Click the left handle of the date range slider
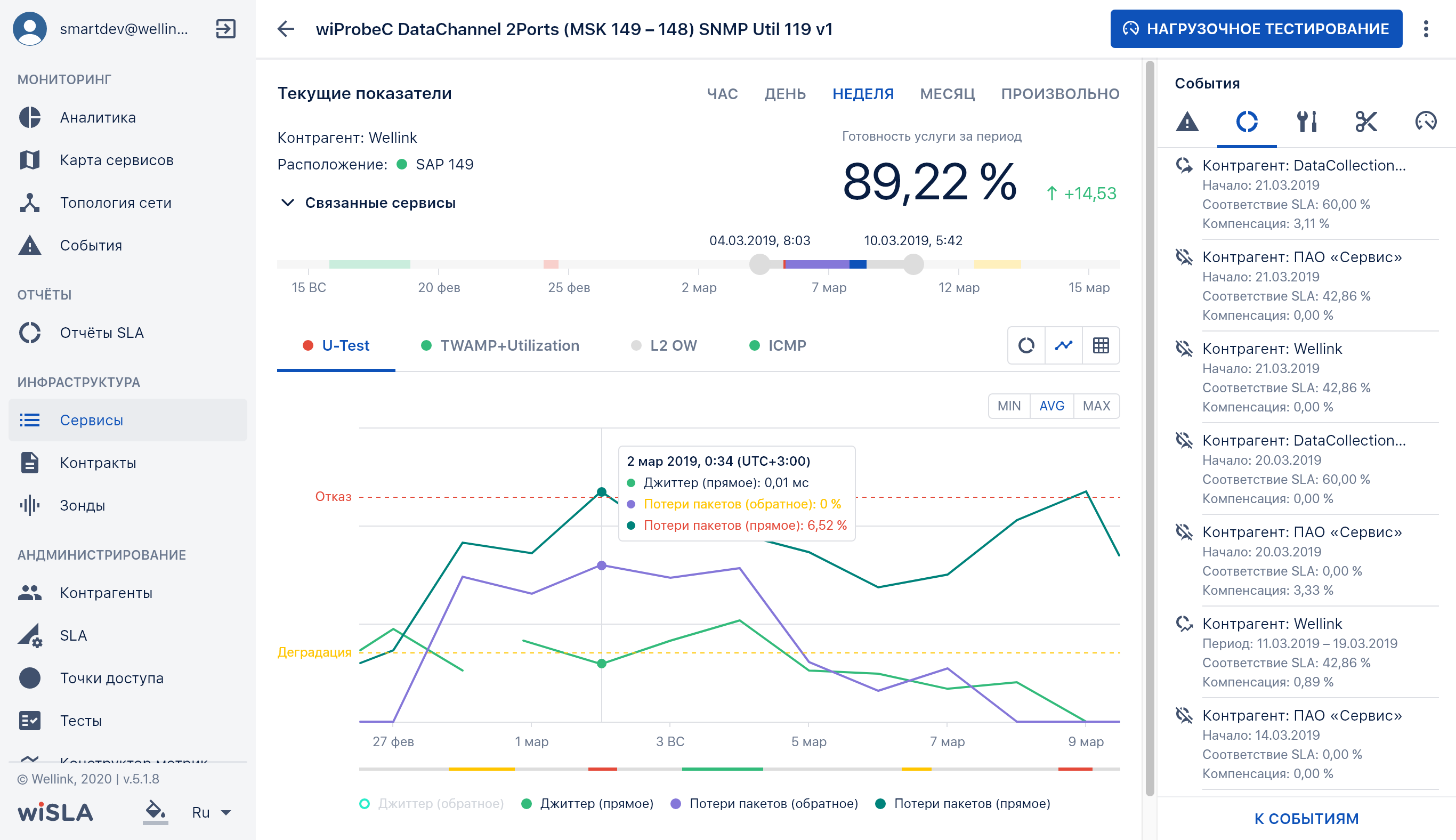 759,264
